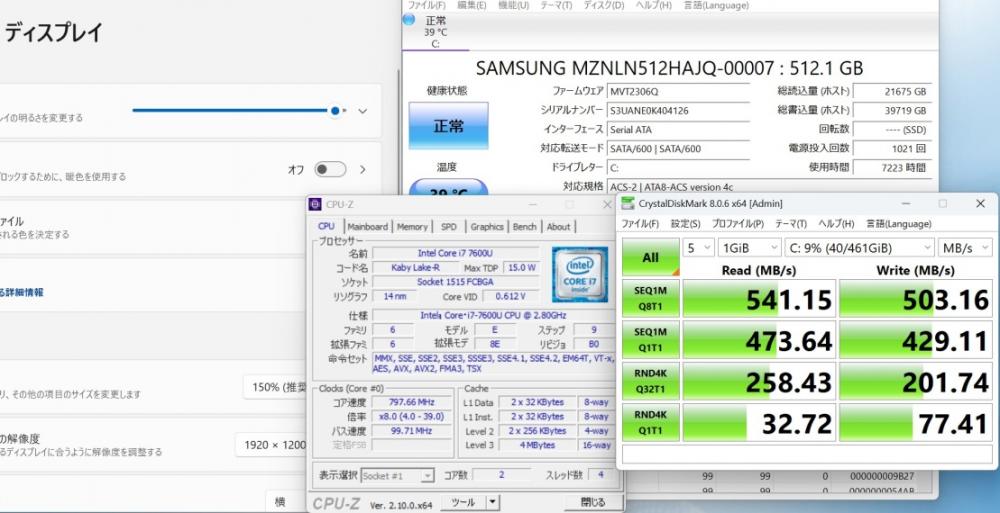Open the 詳細情報 link in display settings

point(22,292)
